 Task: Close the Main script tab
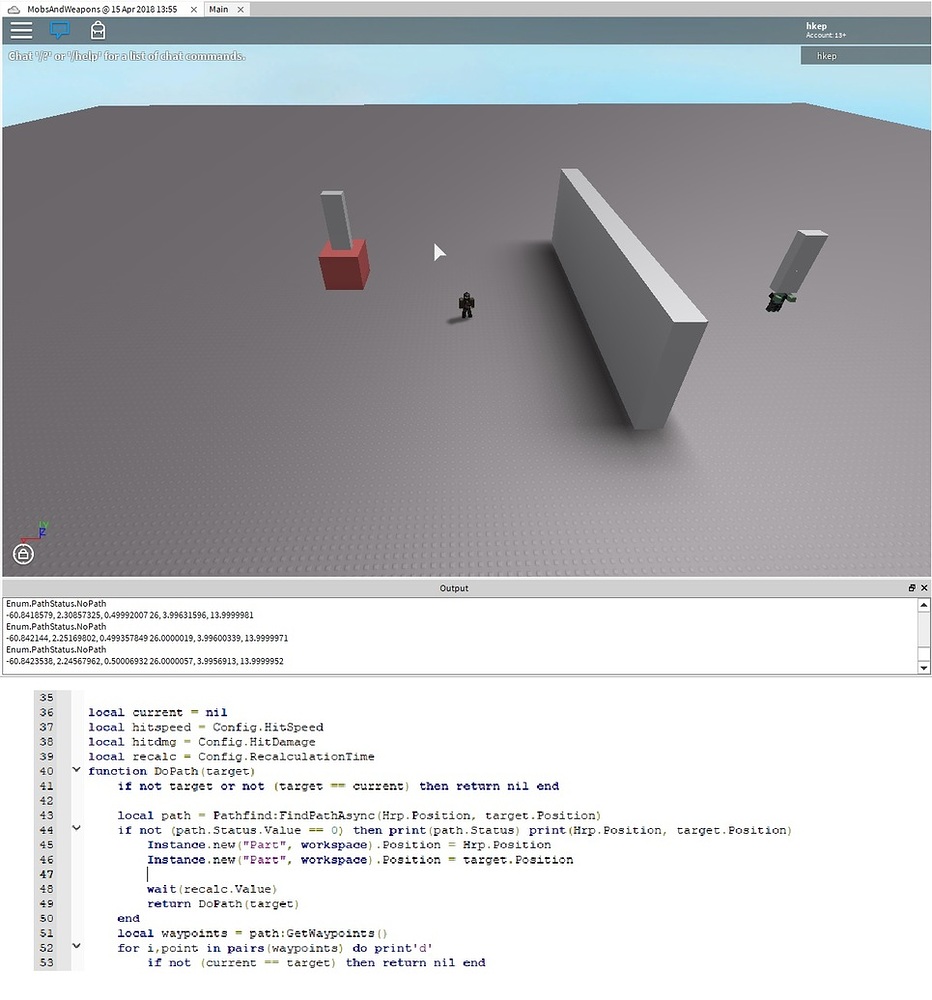pos(240,10)
